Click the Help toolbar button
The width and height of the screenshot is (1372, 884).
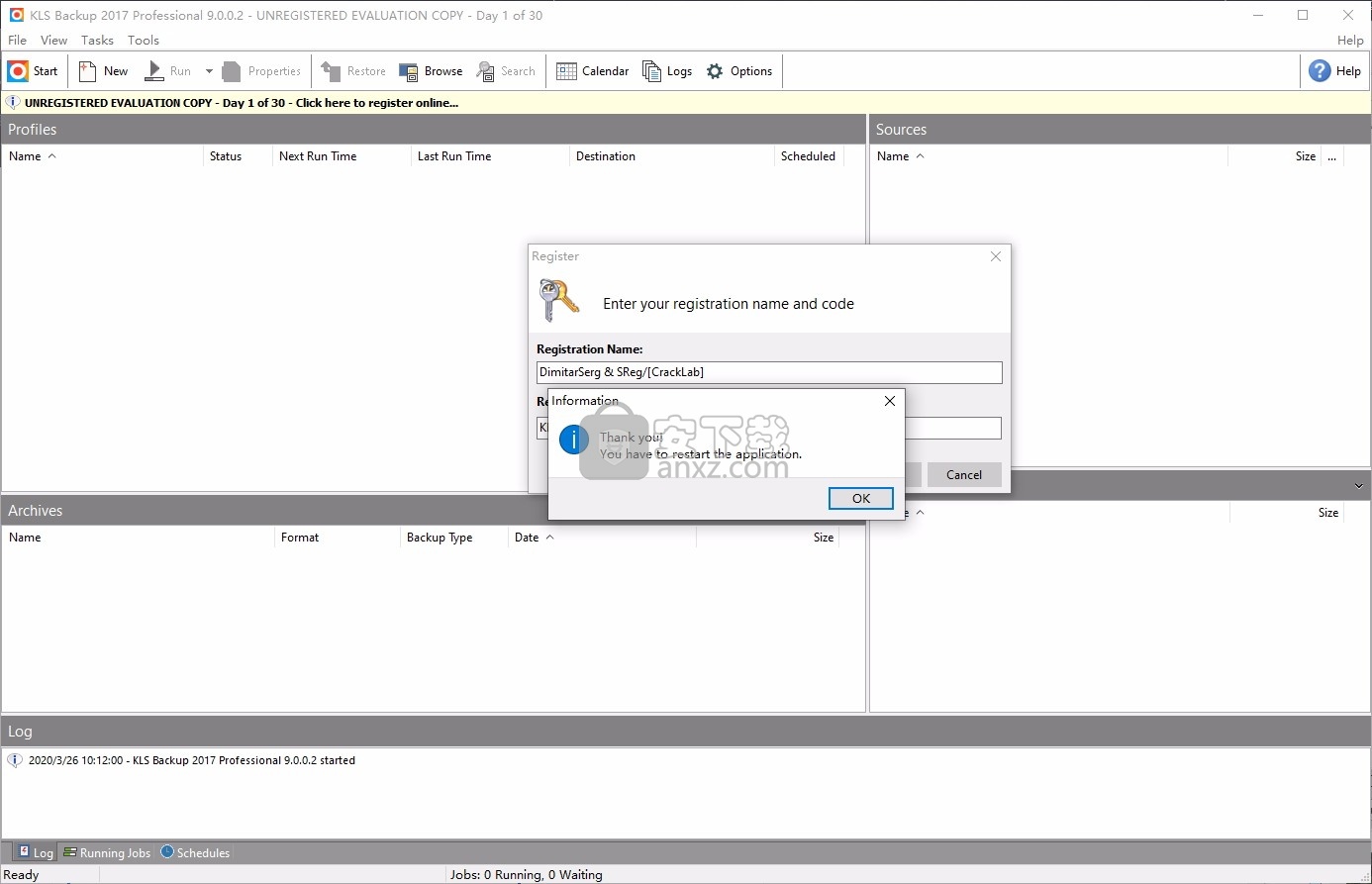point(1334,71)
